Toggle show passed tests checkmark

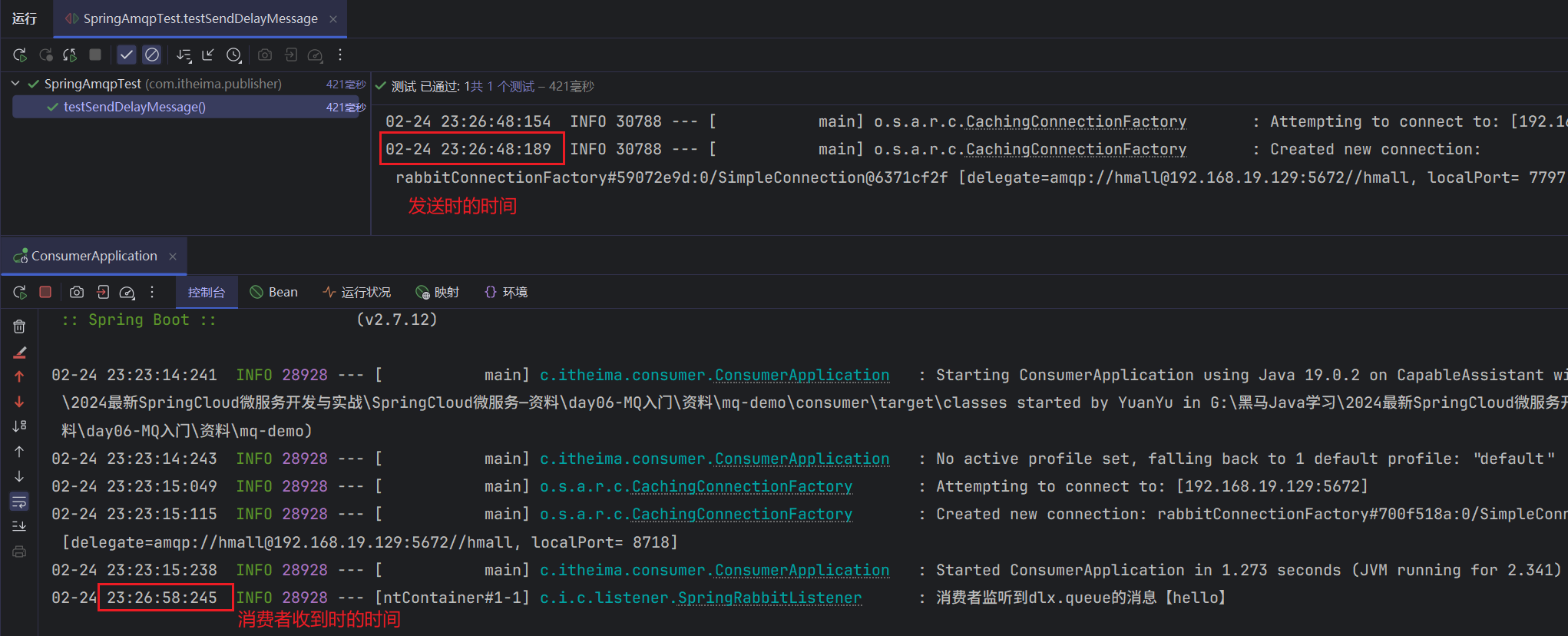(127, 55)
